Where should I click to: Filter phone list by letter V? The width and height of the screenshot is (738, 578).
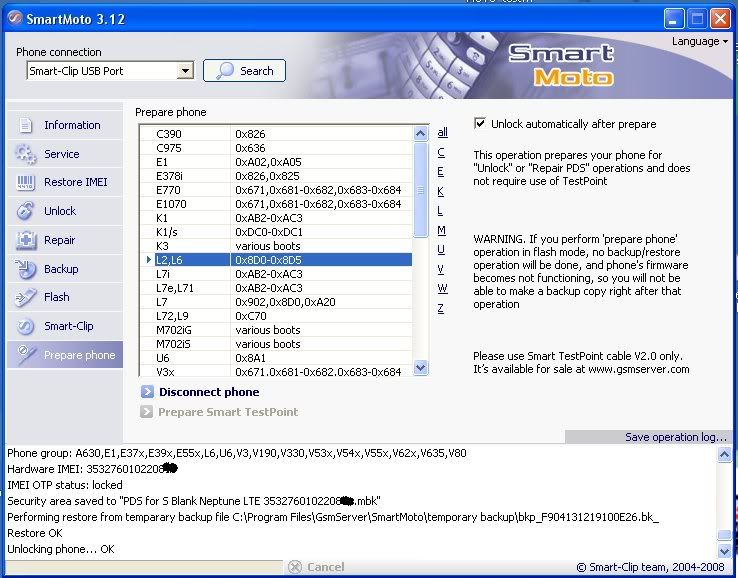441,269
